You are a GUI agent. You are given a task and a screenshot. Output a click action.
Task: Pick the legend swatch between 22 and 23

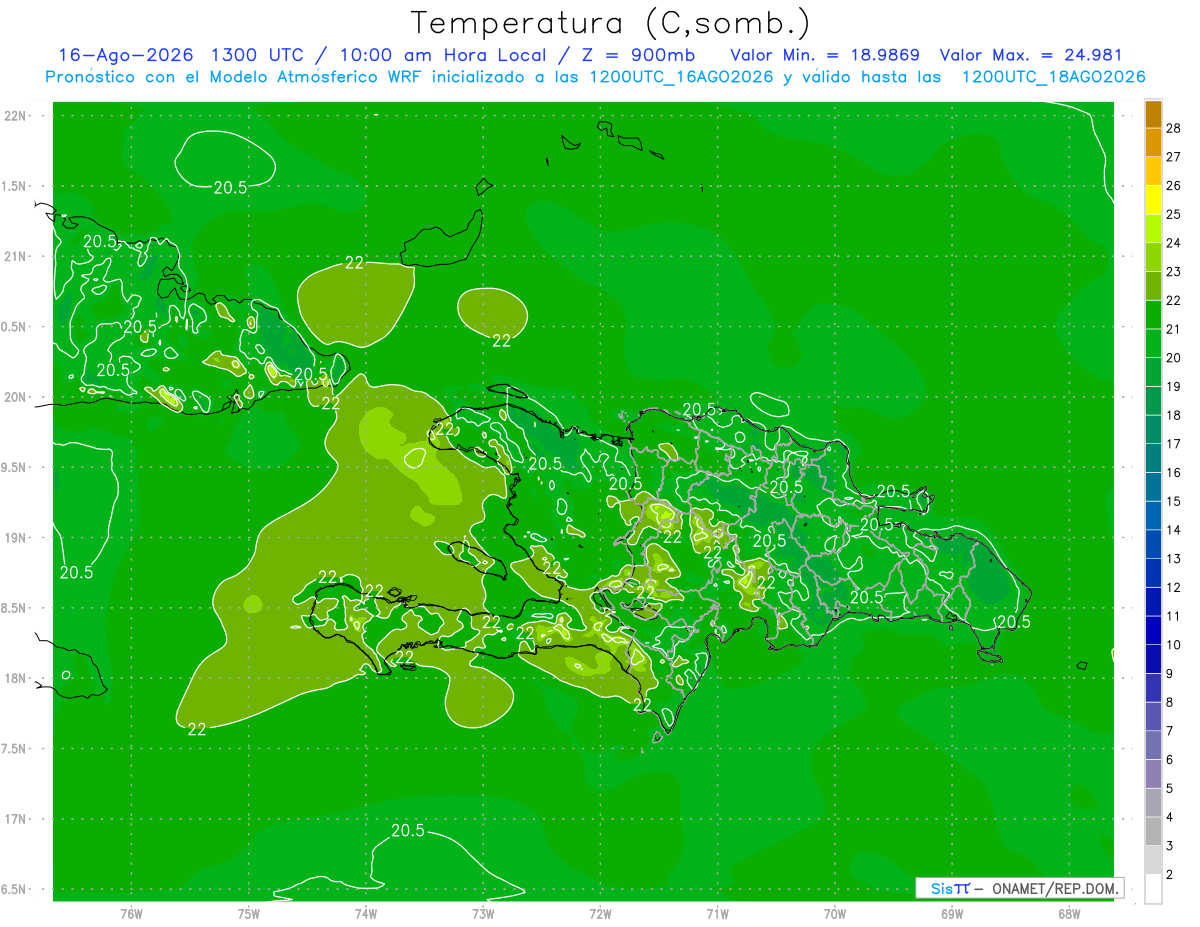point(1153,286)
